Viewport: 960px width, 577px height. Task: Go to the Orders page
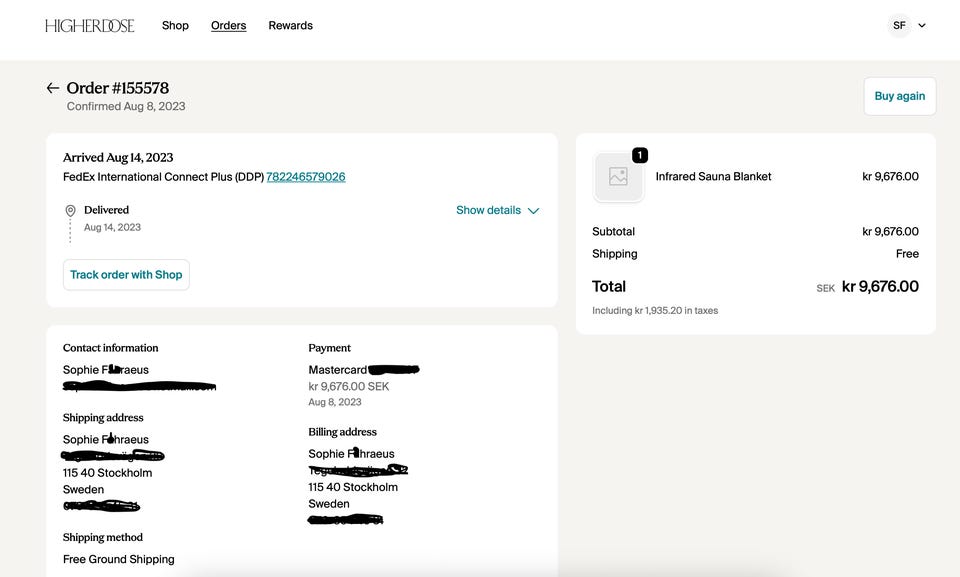(x=228, y=26)
